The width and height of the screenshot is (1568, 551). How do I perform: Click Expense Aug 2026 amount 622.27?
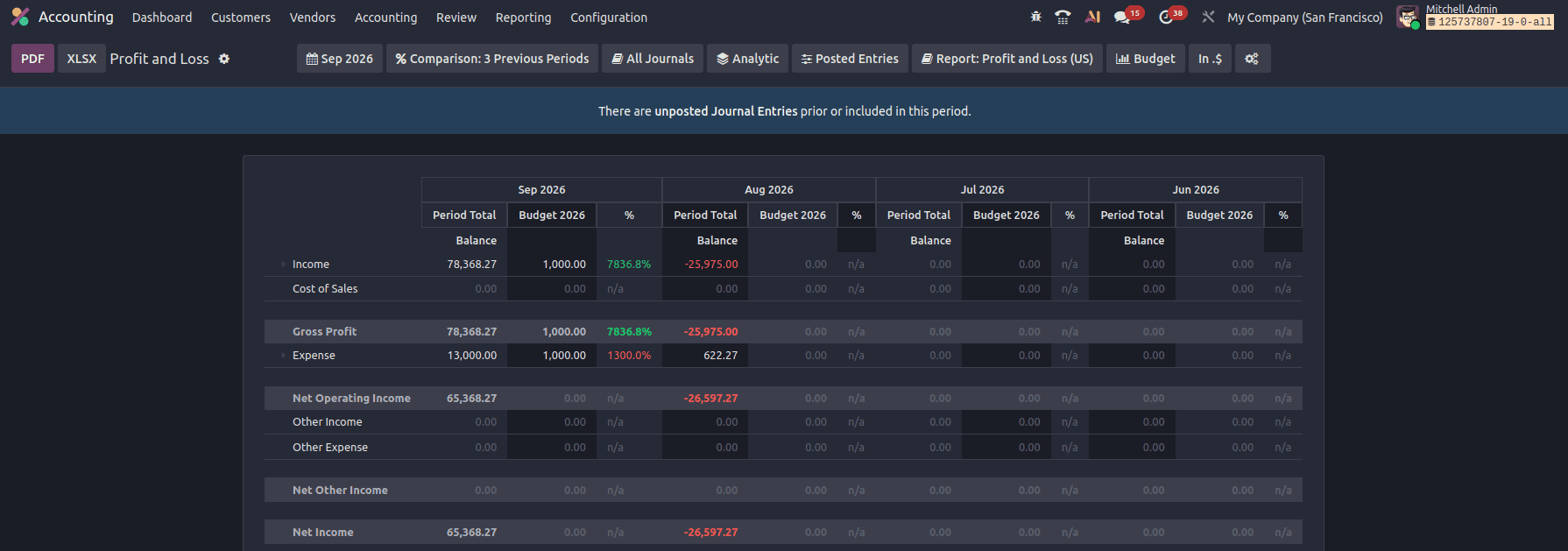(x=720, y=356)
